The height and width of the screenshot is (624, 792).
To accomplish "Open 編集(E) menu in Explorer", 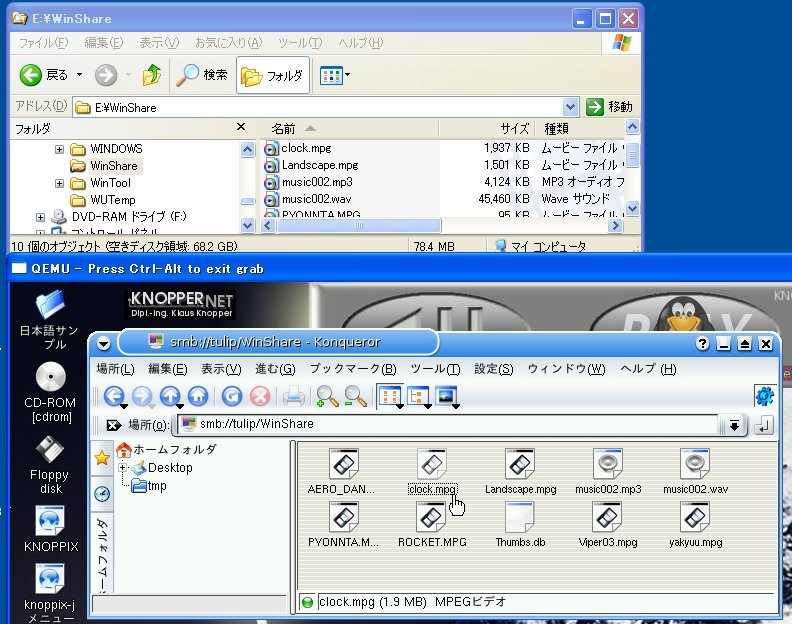I will point(104,43).
